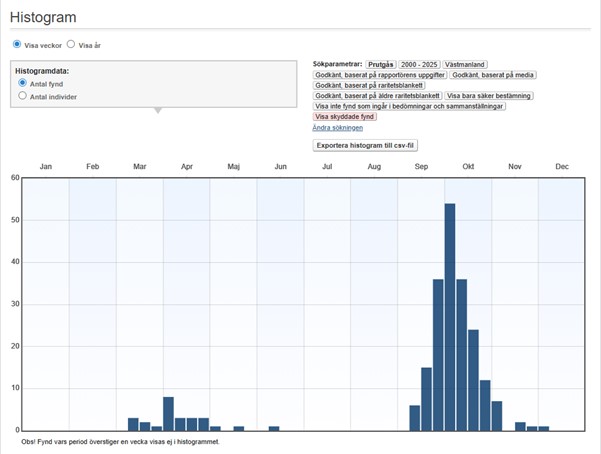Click the '2000 - 2025' period tag
The height and width of the screenshot is (454, 601).
pyautogui.click(x=420, y=64)
